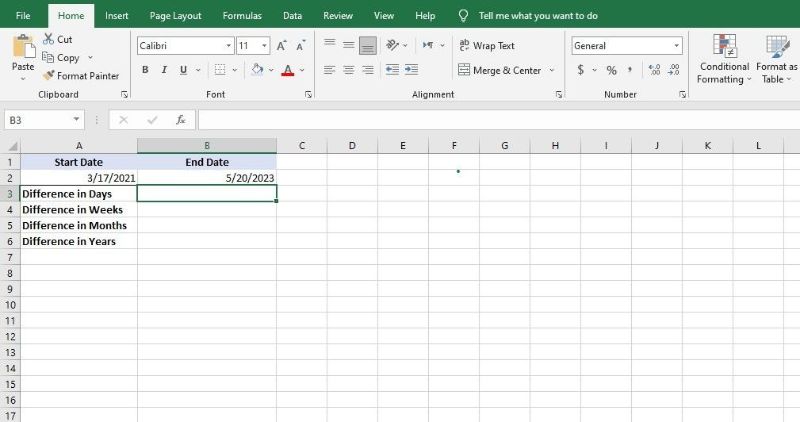Apply percent style to the cell

tap(611, 70)
